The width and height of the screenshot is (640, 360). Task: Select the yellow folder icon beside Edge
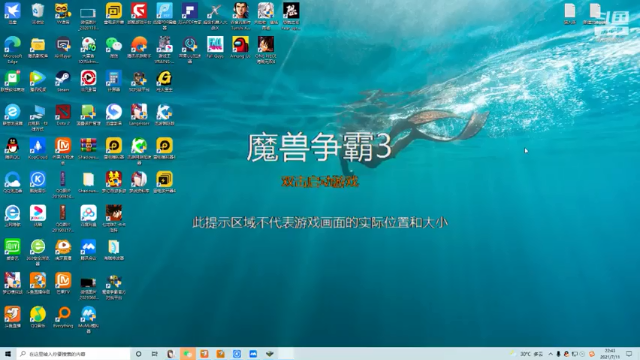point(38,47)
